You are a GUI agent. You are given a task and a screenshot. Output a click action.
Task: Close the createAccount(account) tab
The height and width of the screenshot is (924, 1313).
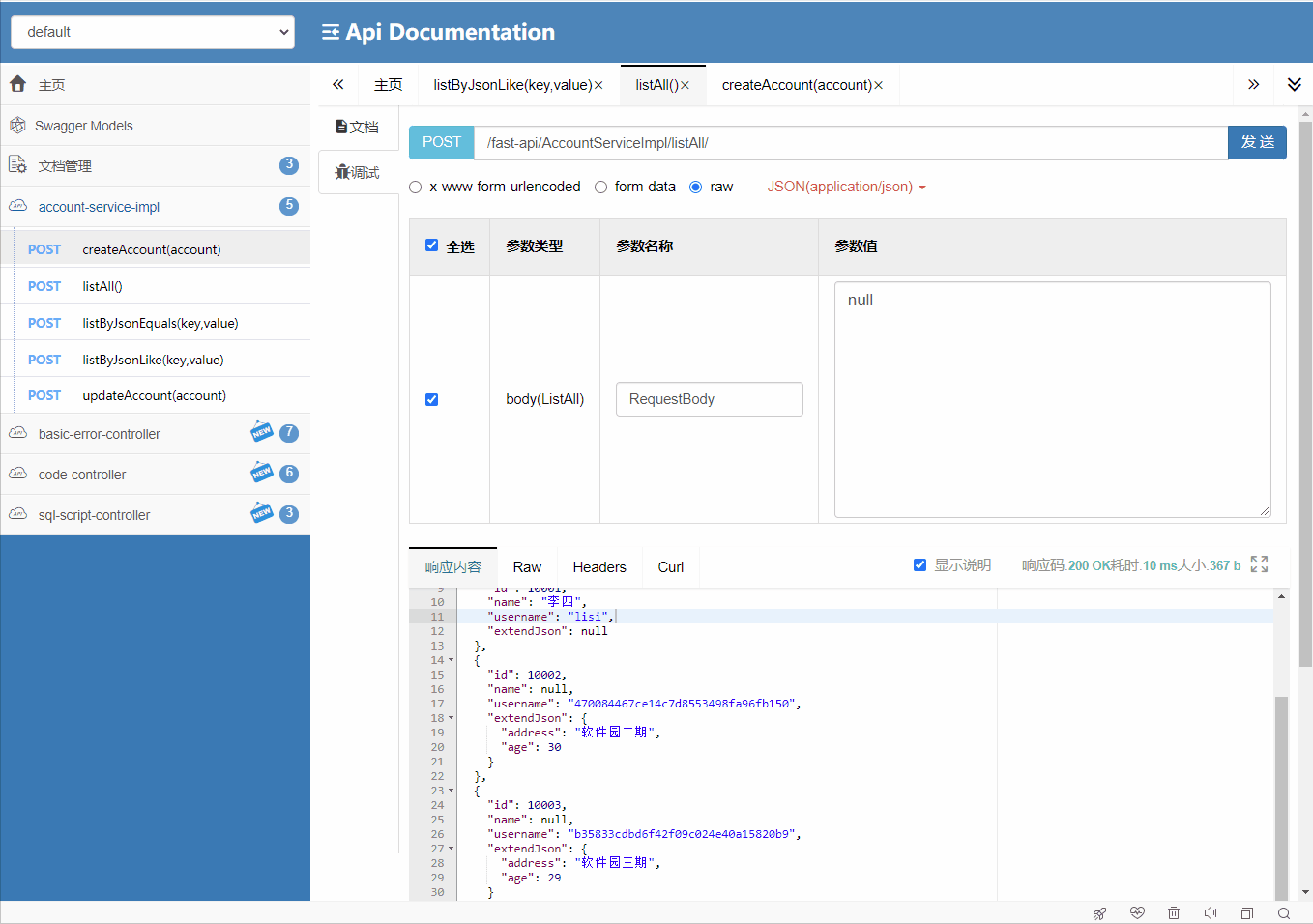coord(878,85)
